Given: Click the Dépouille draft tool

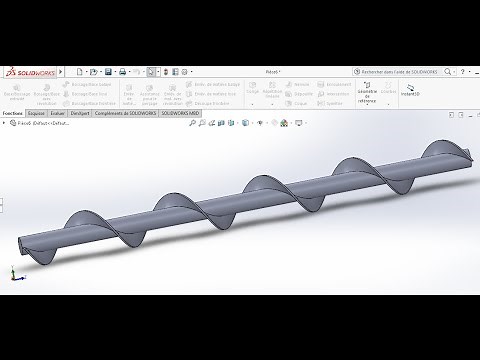Looking at the screenshot, I should coord(299,94).
